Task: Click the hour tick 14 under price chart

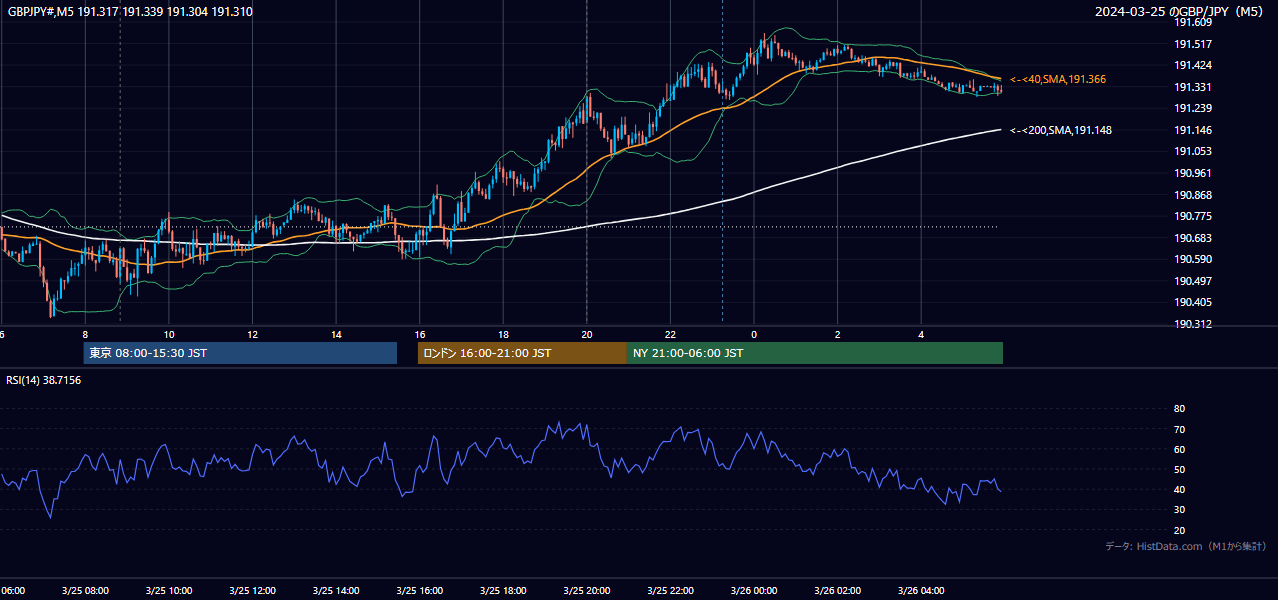Action: [x=336, y=334]
